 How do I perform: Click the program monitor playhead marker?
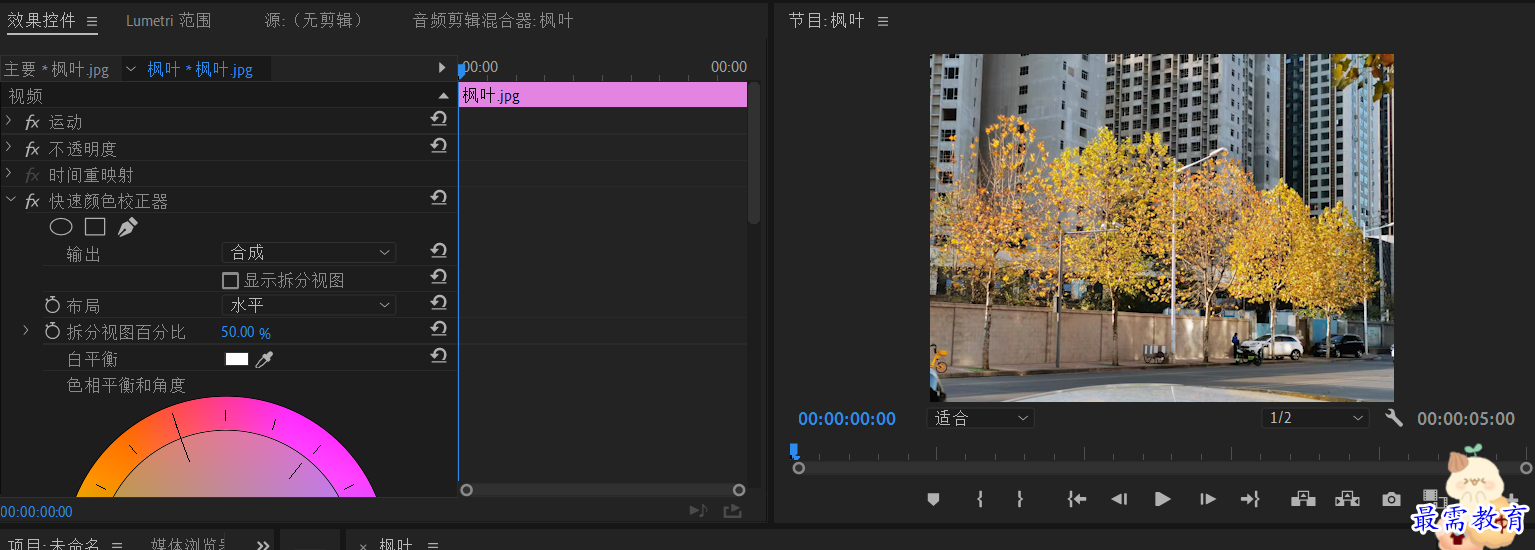[793, 450]
